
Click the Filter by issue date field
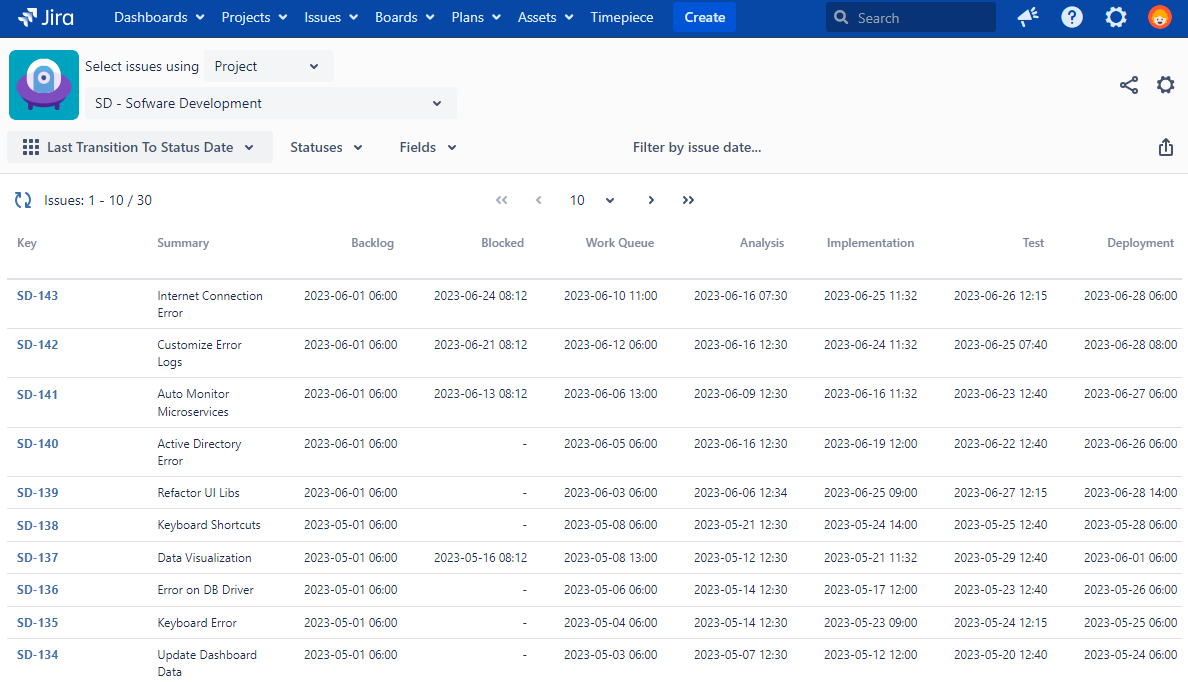(x=697, y=147)
